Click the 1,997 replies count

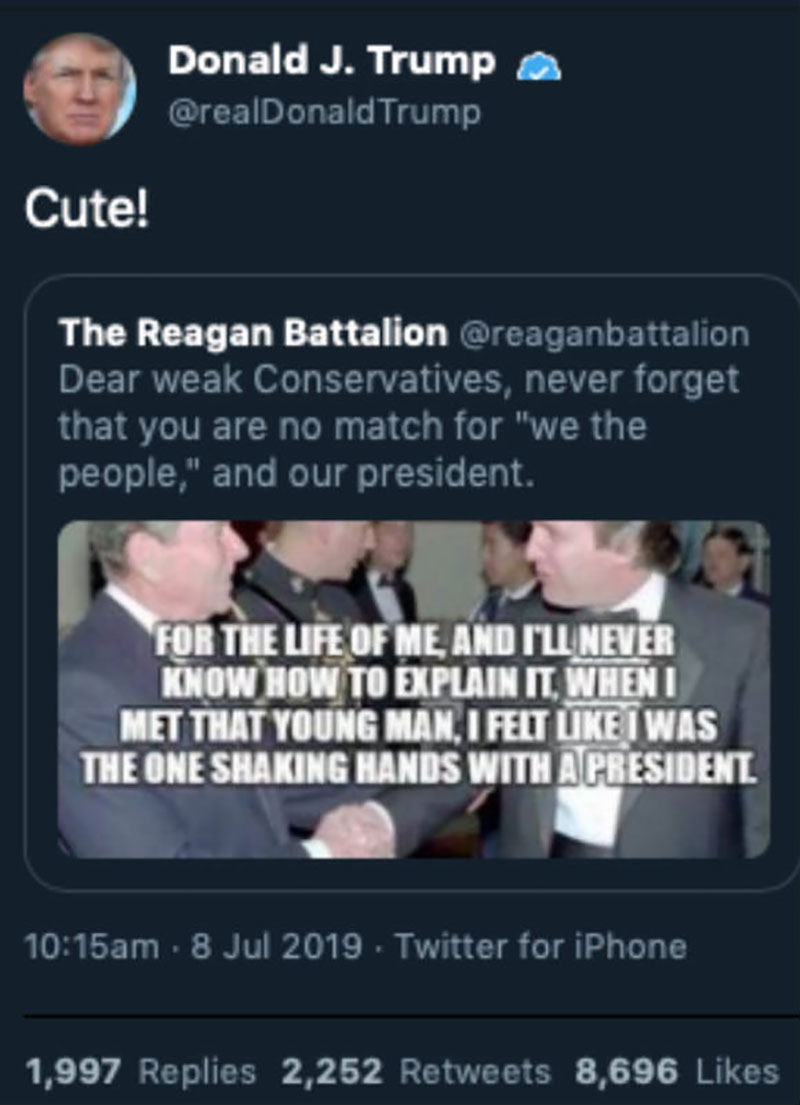(x=73, y=1073)
